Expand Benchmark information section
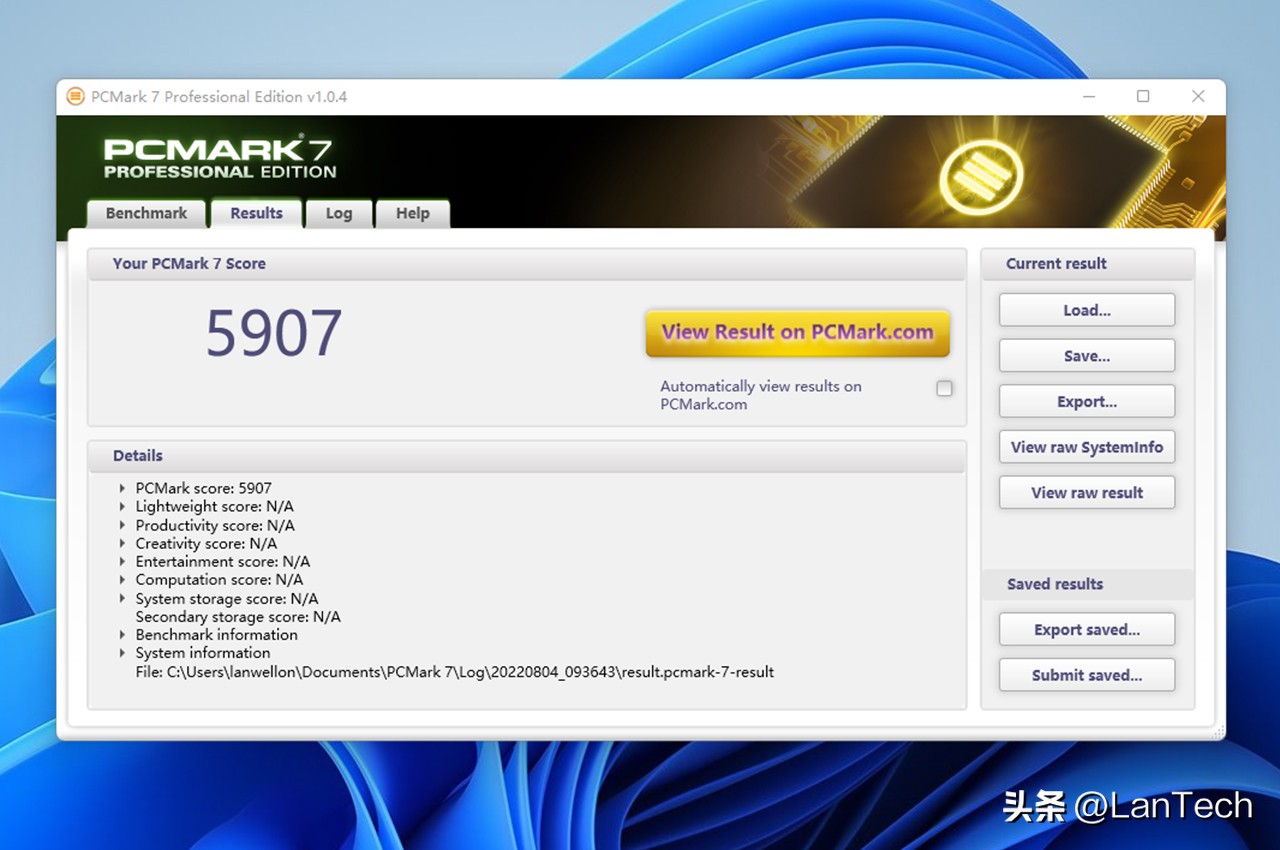Image resolution: width=1280 pixels, height=850 pixels. point(123,635)
